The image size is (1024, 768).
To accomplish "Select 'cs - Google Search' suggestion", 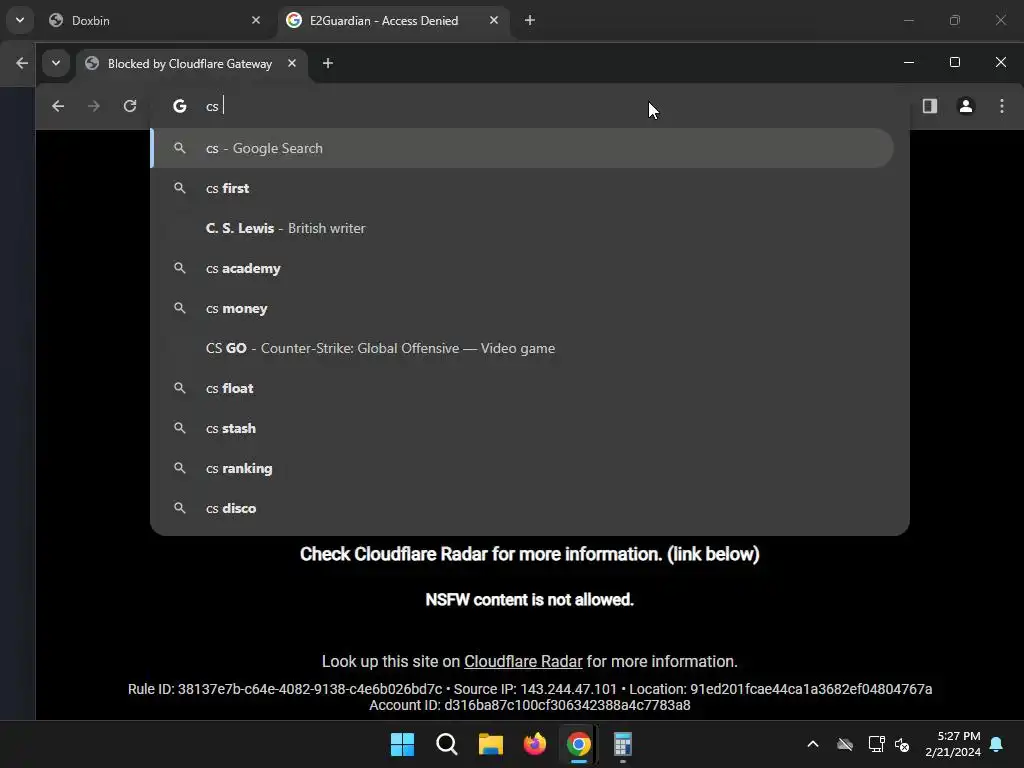I will pos(522,148).
